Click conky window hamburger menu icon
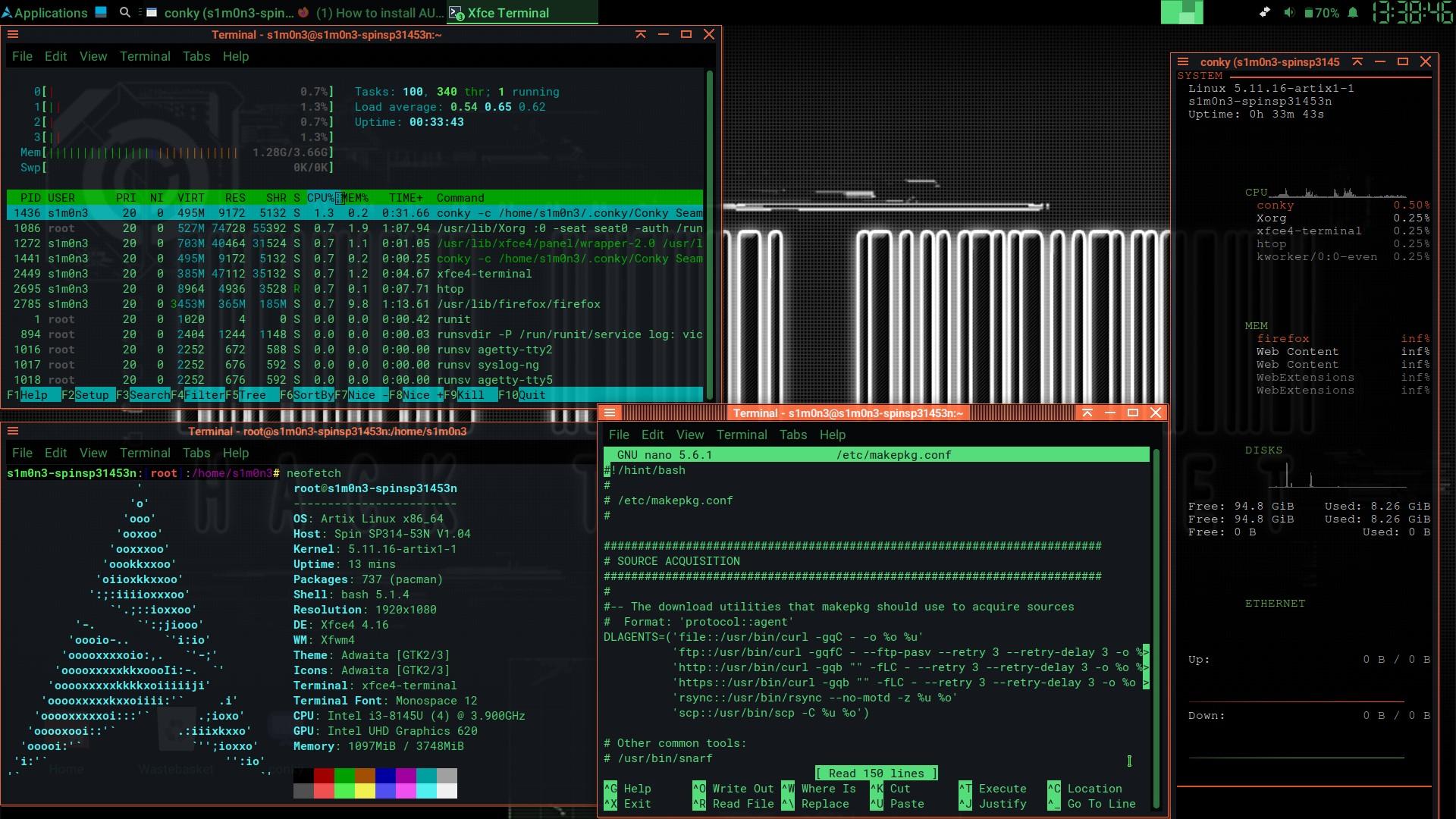 (x=1182, y=61)
